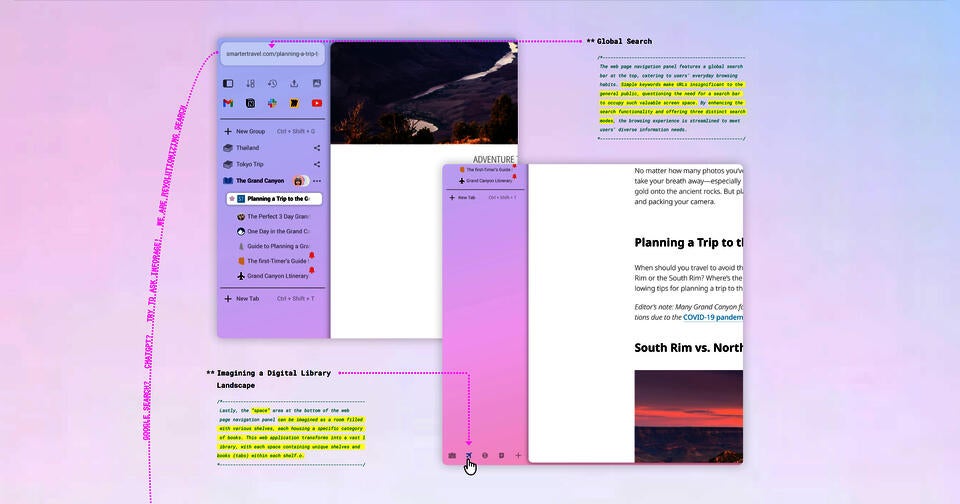The image size is (960, 504).
Task: Click the star on Planning a Trip tab
Action: [x=232, y=198]
